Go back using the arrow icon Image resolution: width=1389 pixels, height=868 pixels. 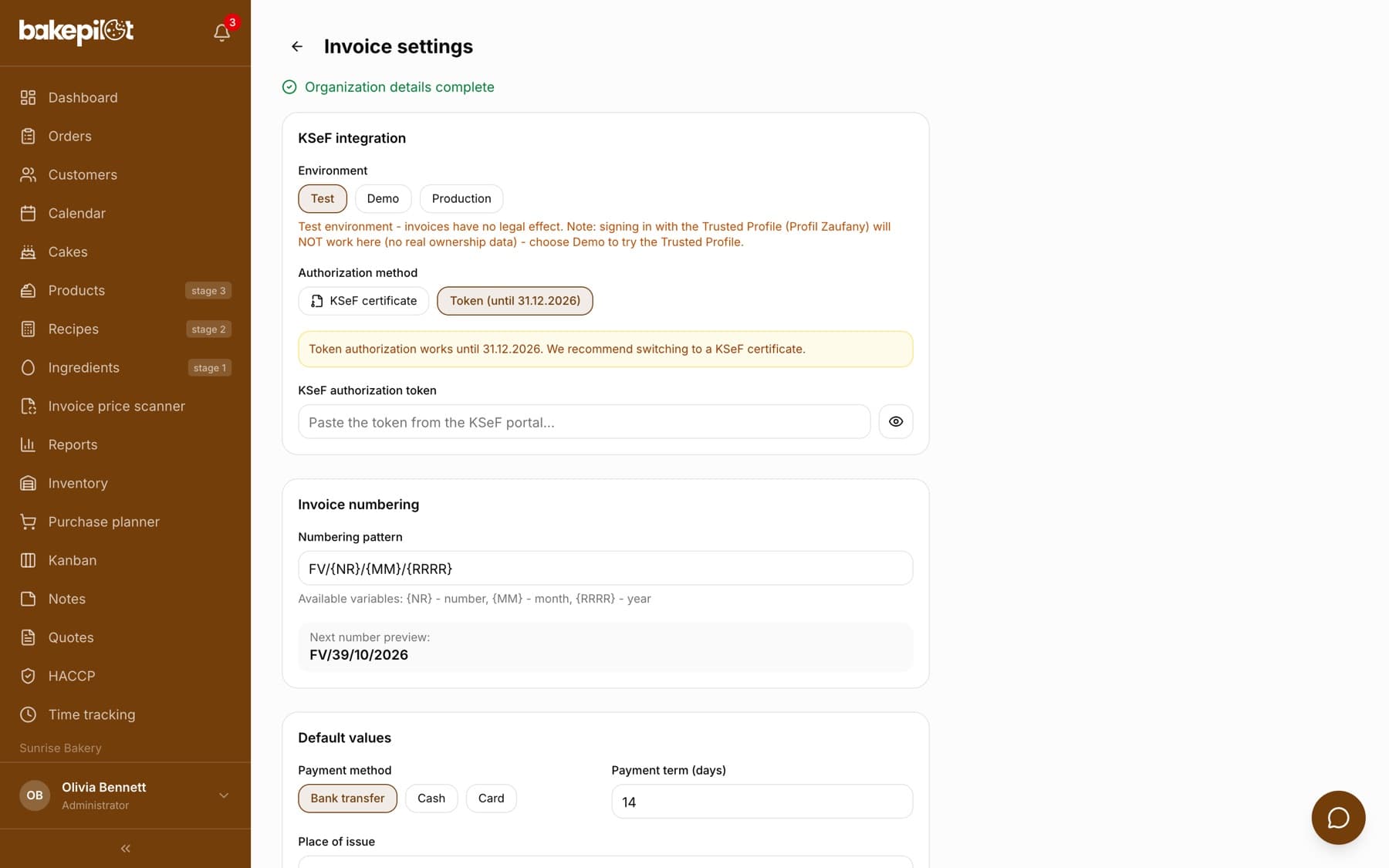tap(297, 46)
